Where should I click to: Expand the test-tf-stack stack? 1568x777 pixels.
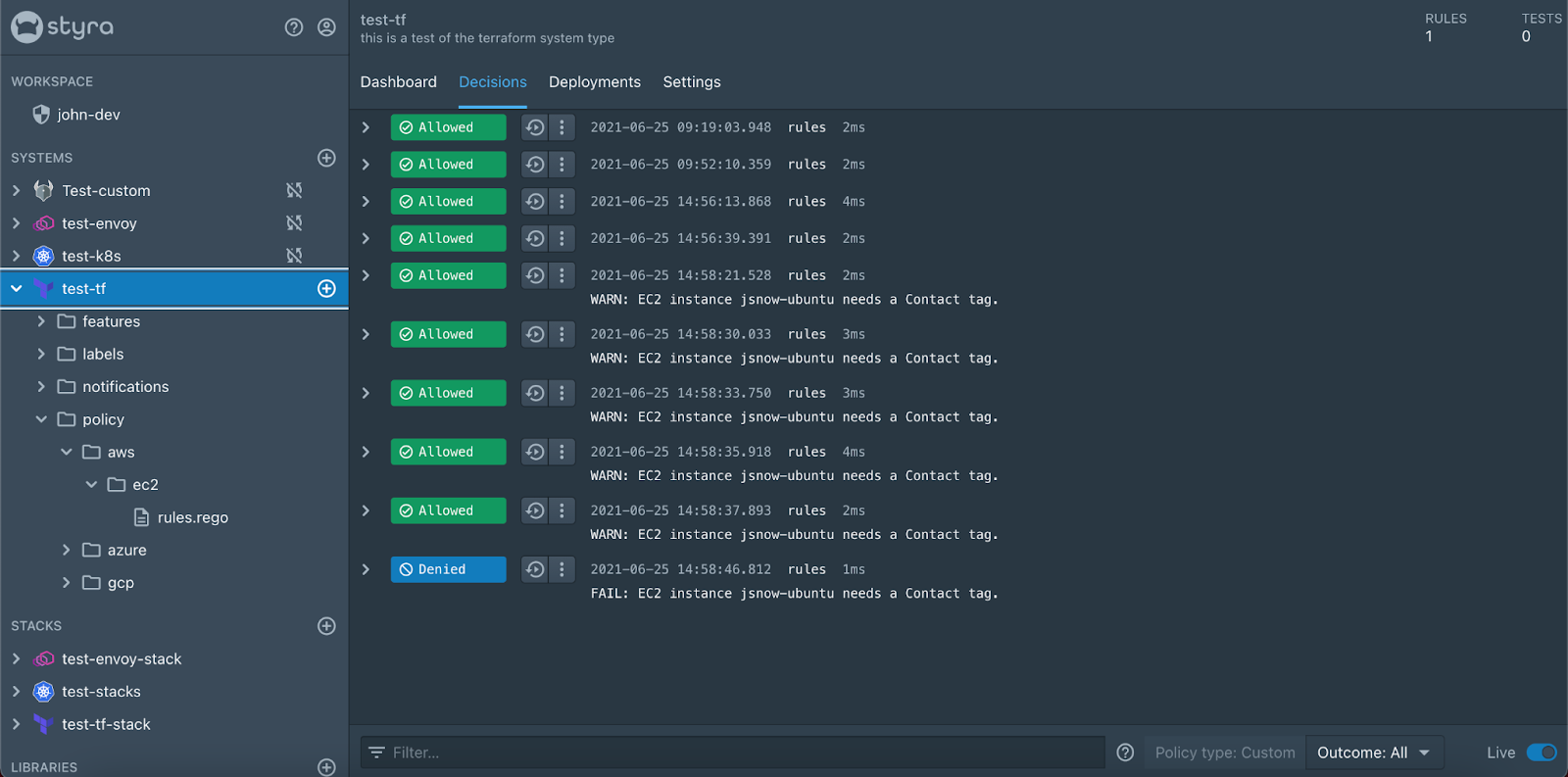[x=17, y=724]
